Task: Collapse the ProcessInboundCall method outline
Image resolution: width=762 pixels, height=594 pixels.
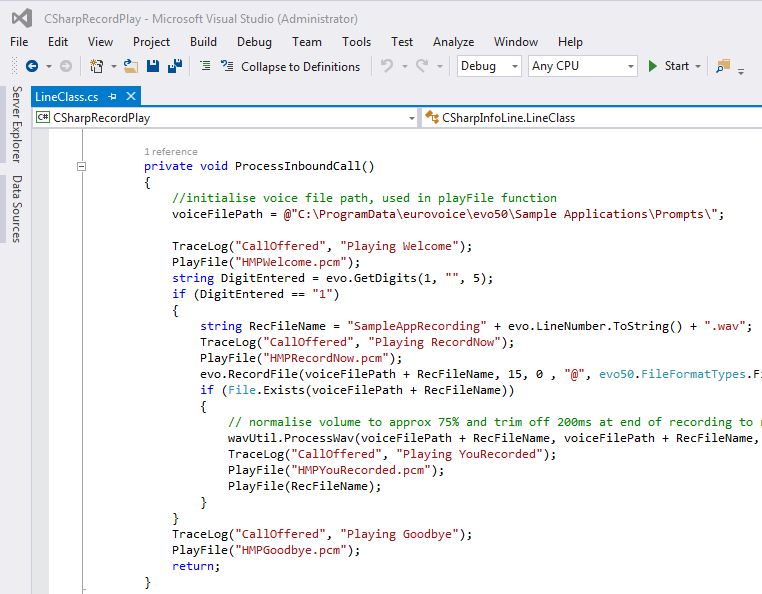Action: point(83,166)
